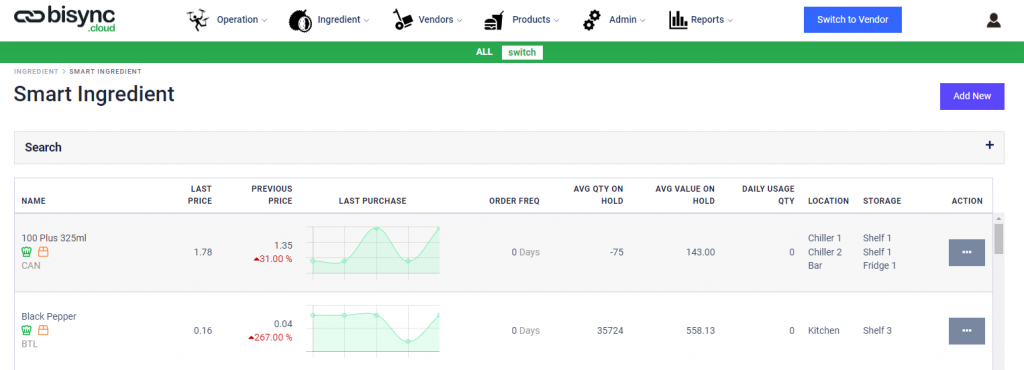Click the Bar location entry

pyautogui.click(x=815, y=266)
